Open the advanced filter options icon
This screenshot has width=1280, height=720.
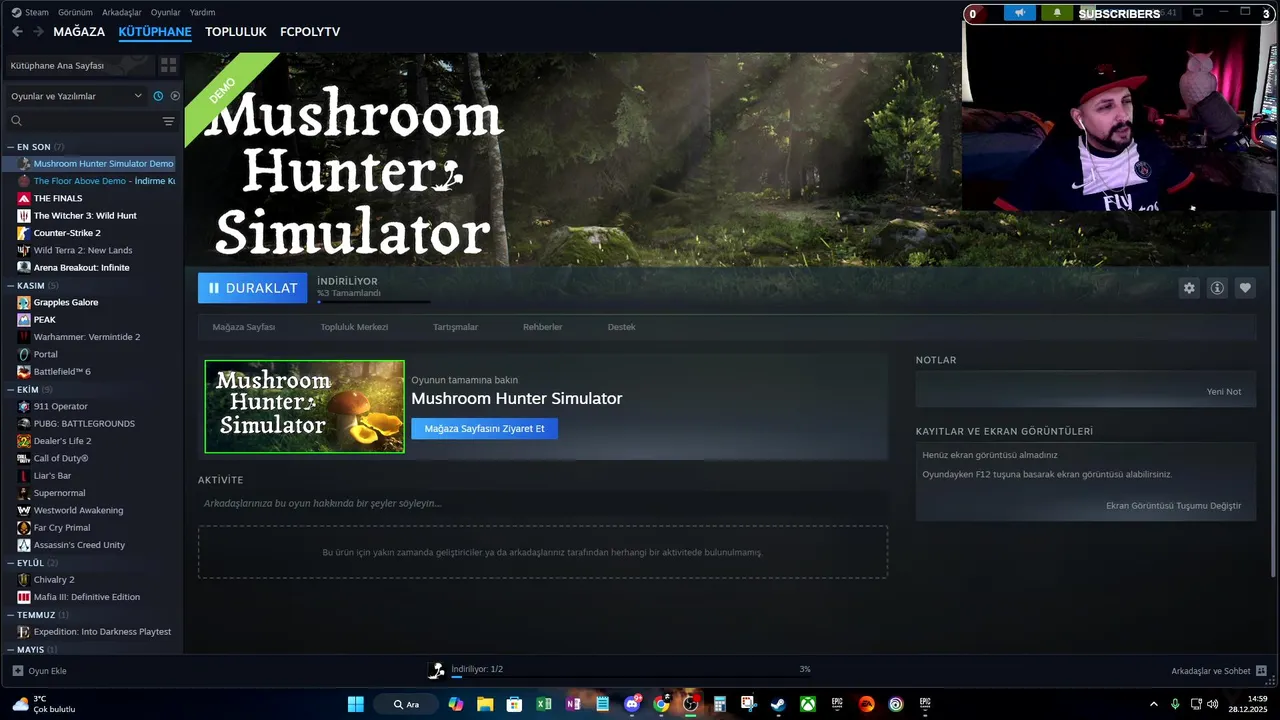click(x=168, y=121)
